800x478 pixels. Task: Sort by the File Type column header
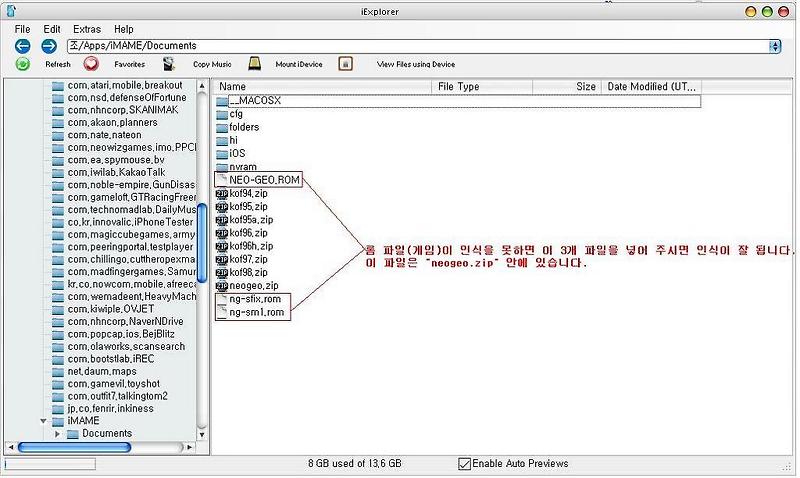tap(483, 87)
